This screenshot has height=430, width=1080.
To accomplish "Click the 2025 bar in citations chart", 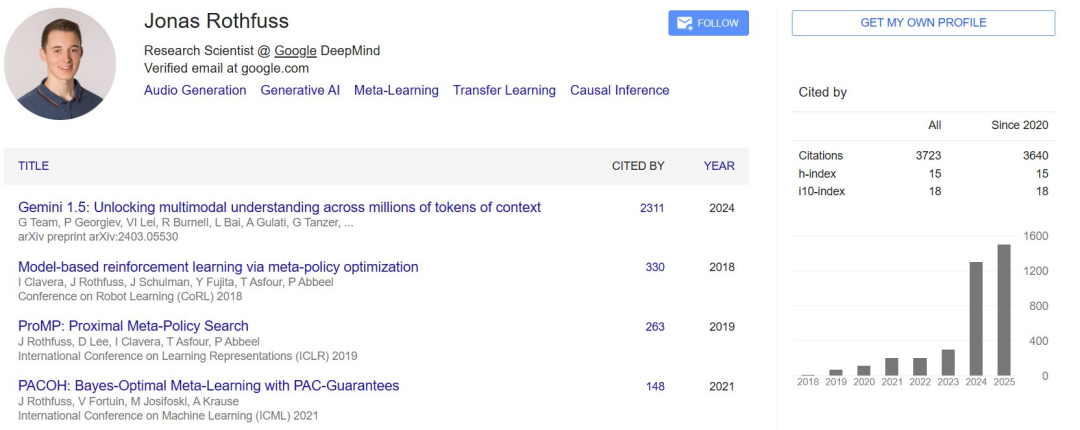I will (x=1004, y=310).
